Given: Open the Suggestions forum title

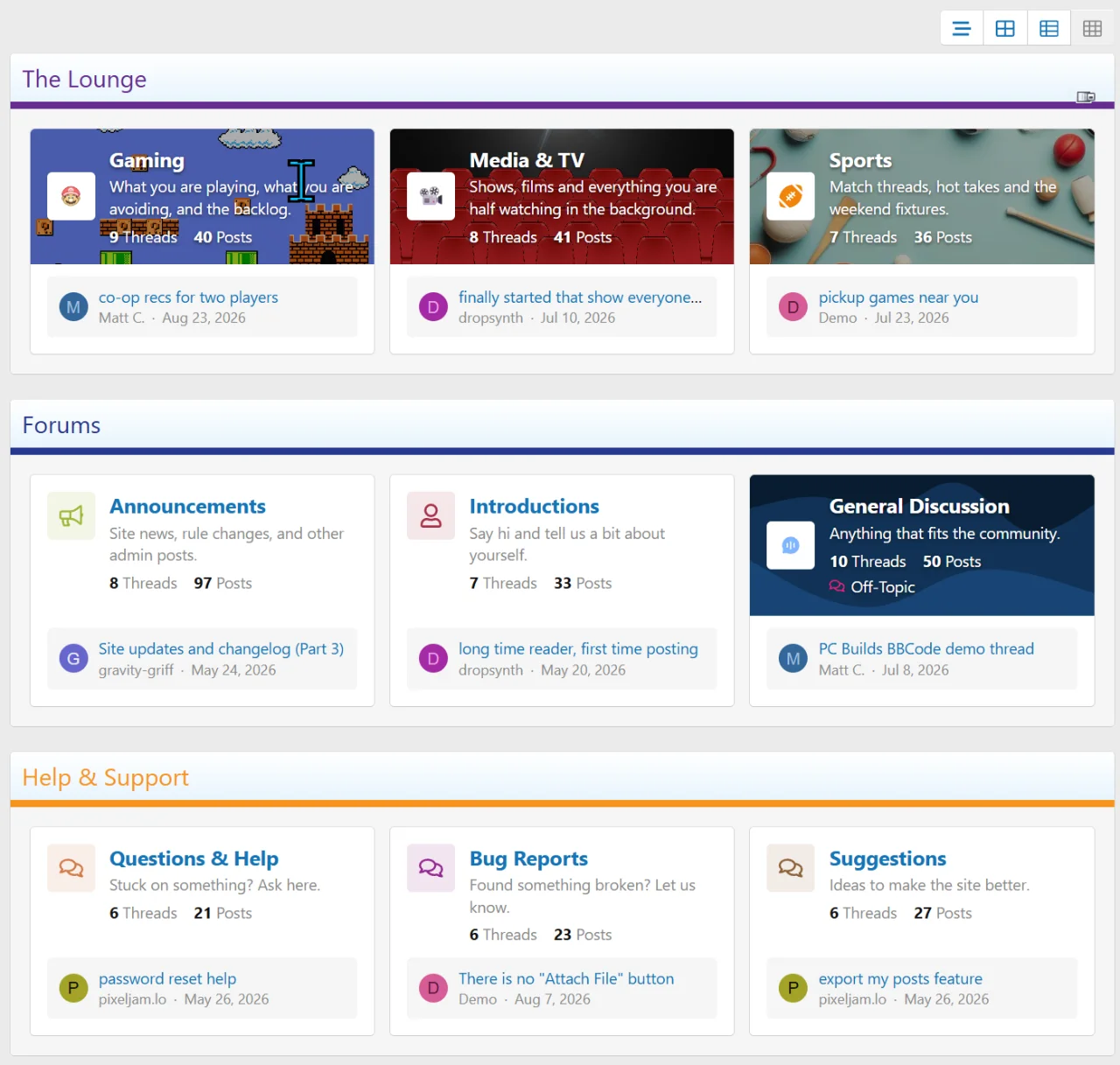Looking at the screenshot, I should coord(888,859).
